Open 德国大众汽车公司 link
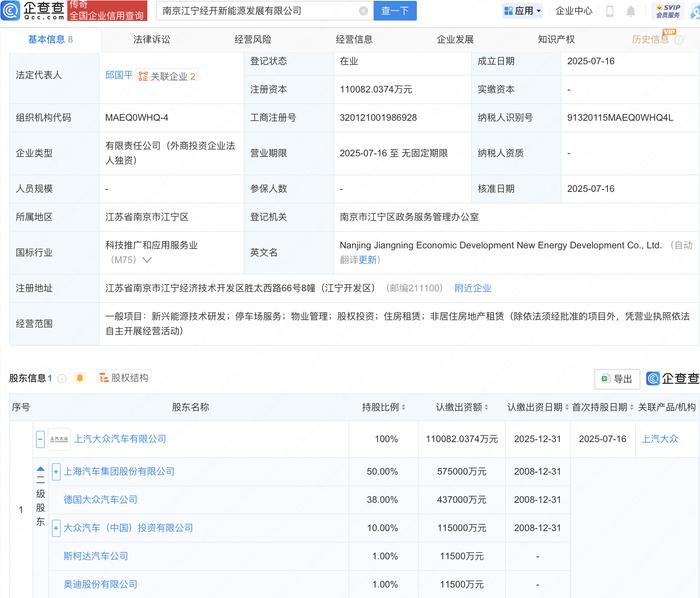 pos(100,499)
